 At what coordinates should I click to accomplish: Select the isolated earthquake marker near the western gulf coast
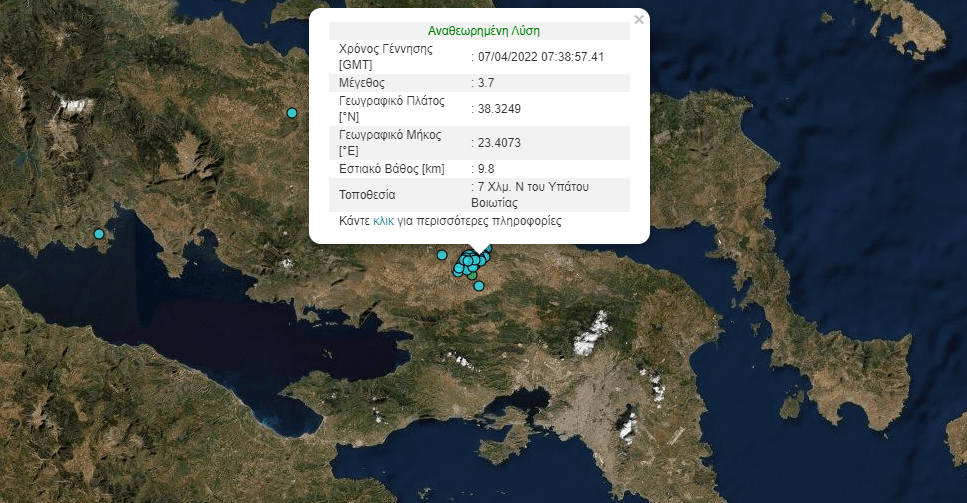(x=99, y=234)
